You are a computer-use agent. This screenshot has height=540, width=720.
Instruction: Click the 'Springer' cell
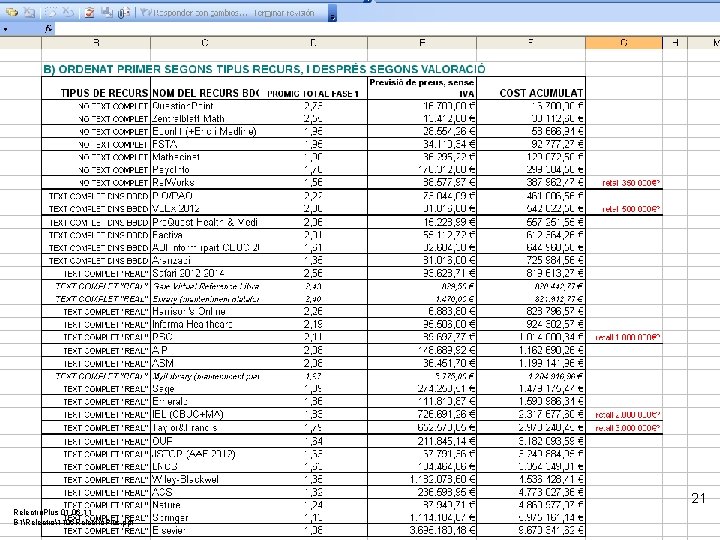205,518
